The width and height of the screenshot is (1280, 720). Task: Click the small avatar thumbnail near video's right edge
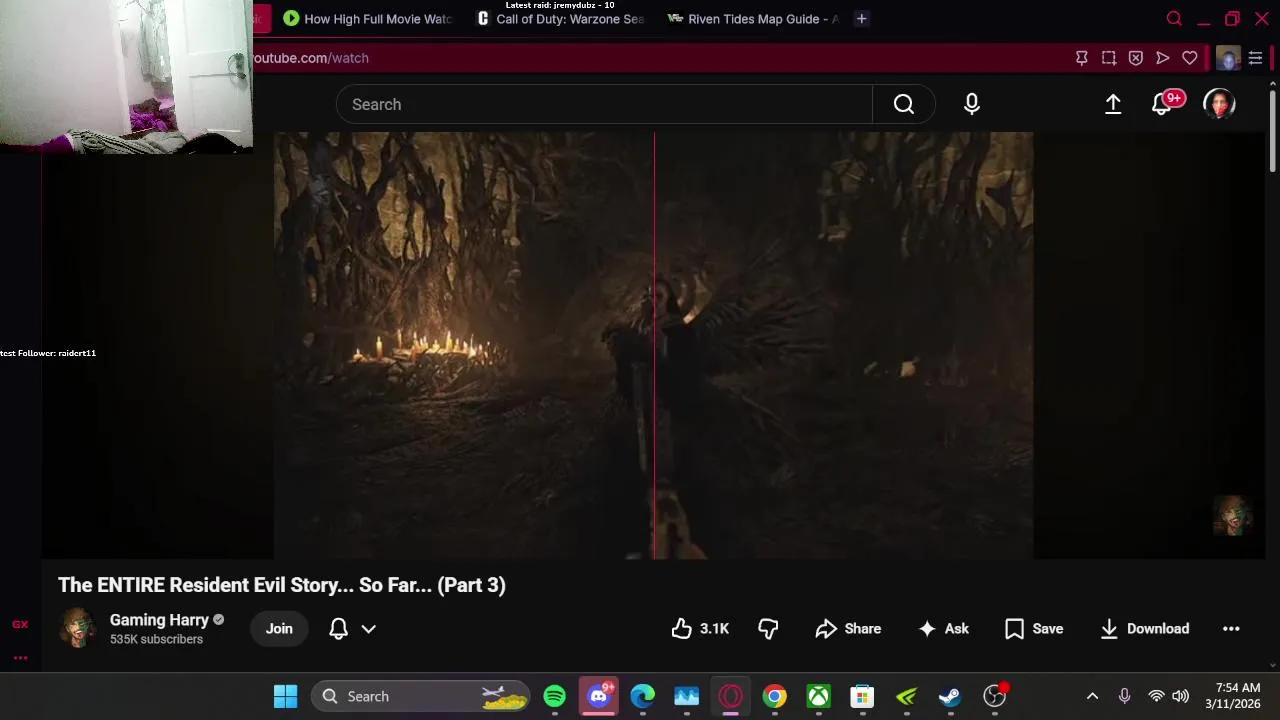[1232, 516]
